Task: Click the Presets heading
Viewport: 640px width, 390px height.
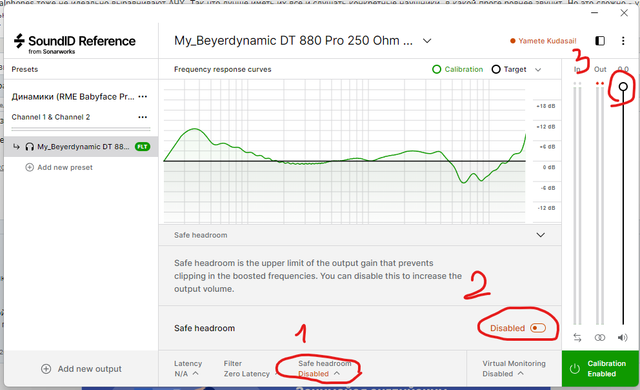Action: tap(24, 69)
